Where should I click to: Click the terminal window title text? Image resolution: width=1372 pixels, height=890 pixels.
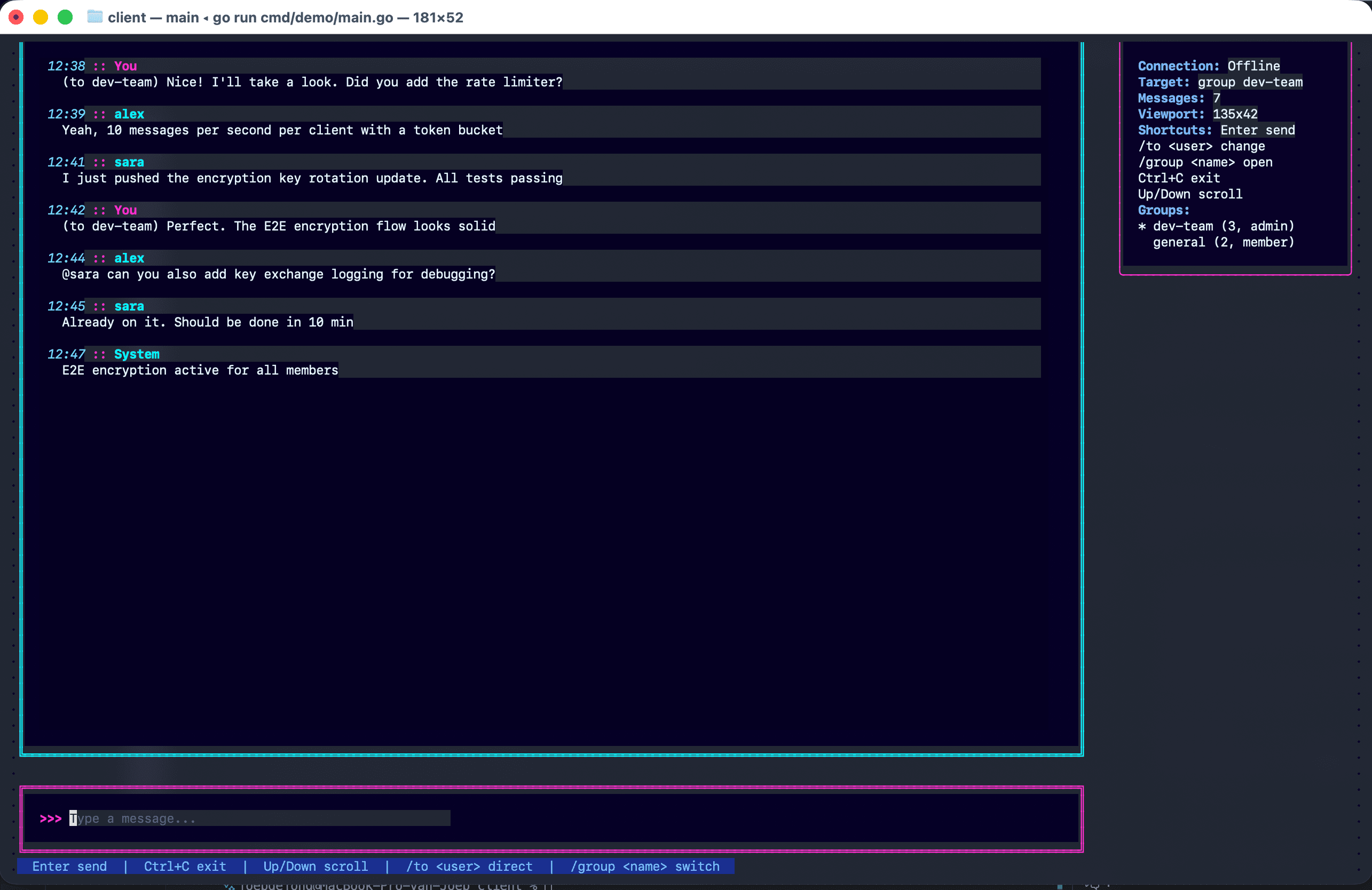[286, 17]
